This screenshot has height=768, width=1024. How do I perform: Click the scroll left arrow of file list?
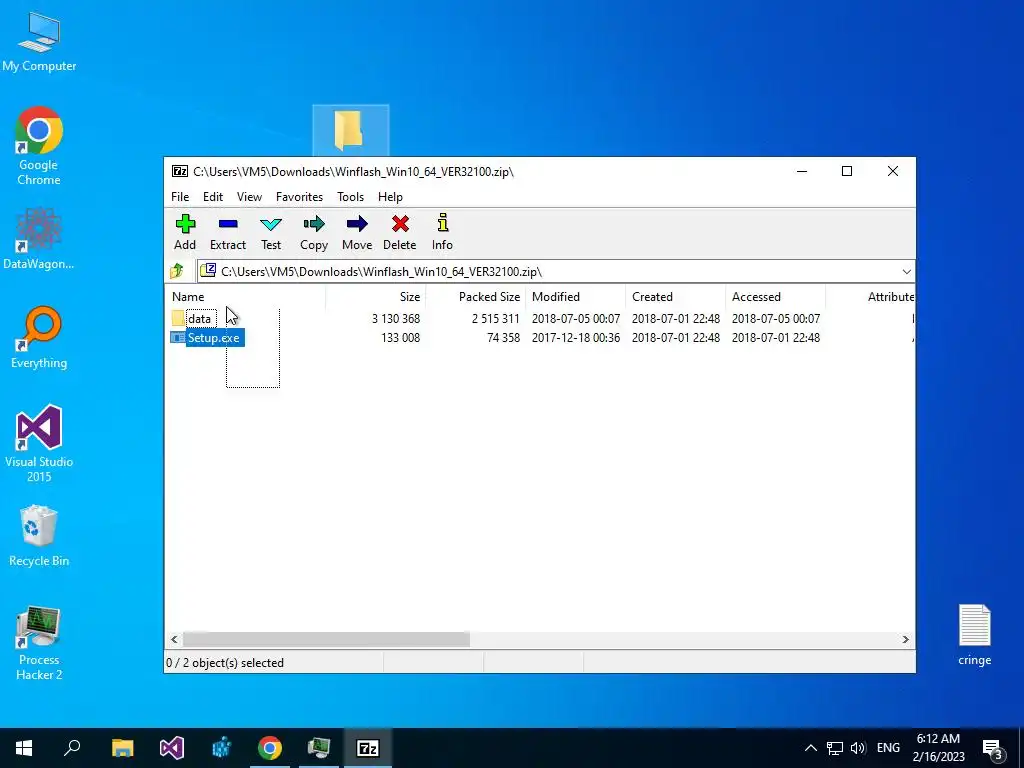[174, 639]
